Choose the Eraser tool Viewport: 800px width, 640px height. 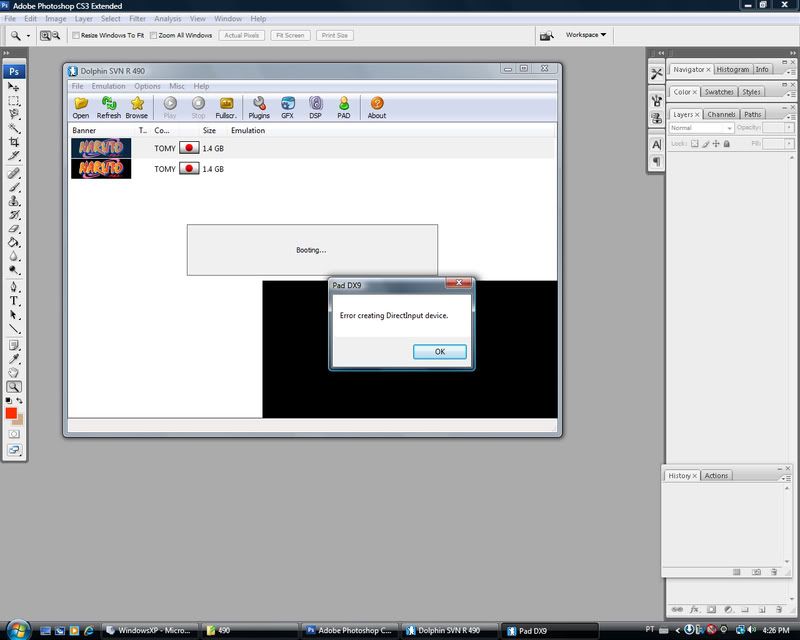pyautogui.click(x=14, y=229)
